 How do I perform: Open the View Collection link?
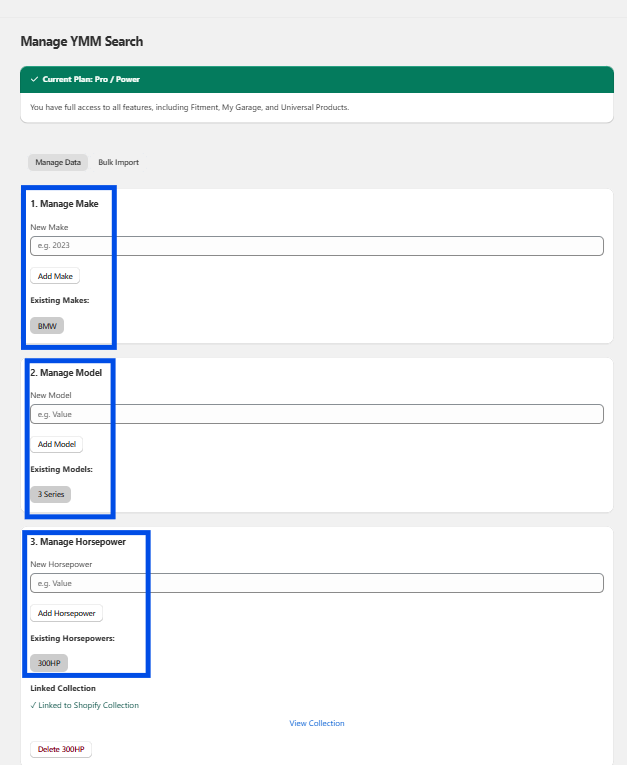tap(317, 723)
